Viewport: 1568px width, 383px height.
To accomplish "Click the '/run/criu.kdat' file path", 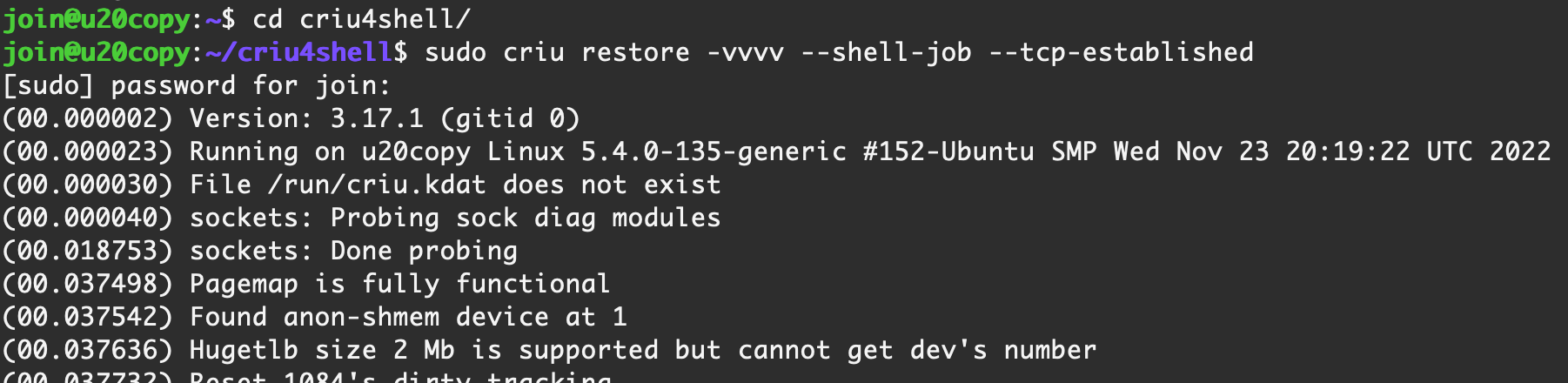I will coord(377,185).
